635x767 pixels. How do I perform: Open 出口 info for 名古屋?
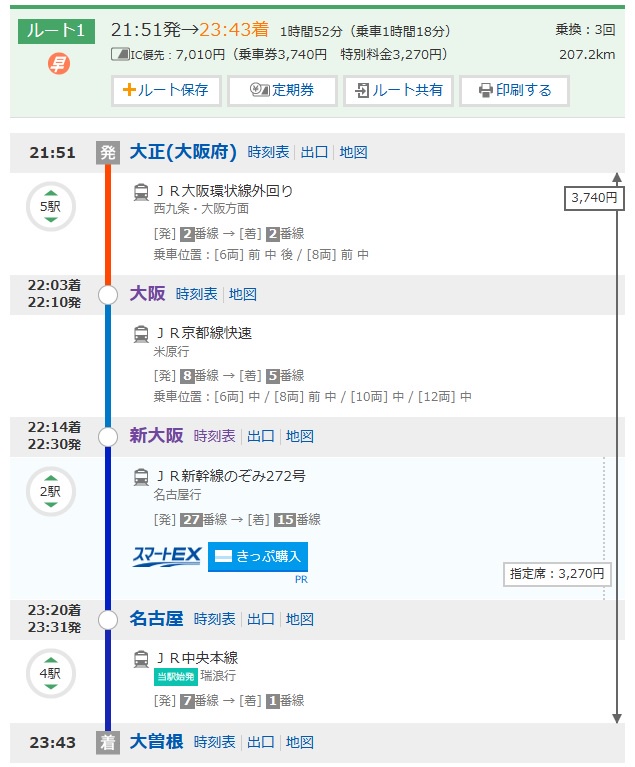tap(261, 619)
